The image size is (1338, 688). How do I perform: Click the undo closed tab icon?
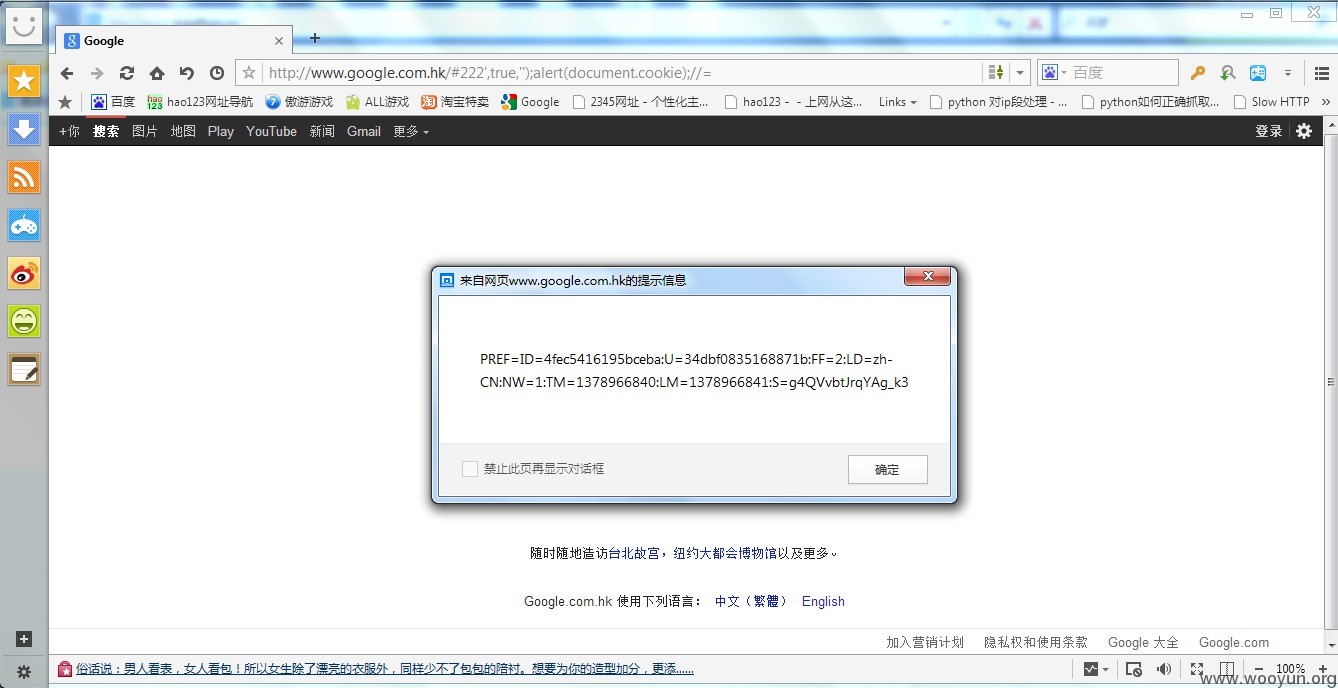187,73
